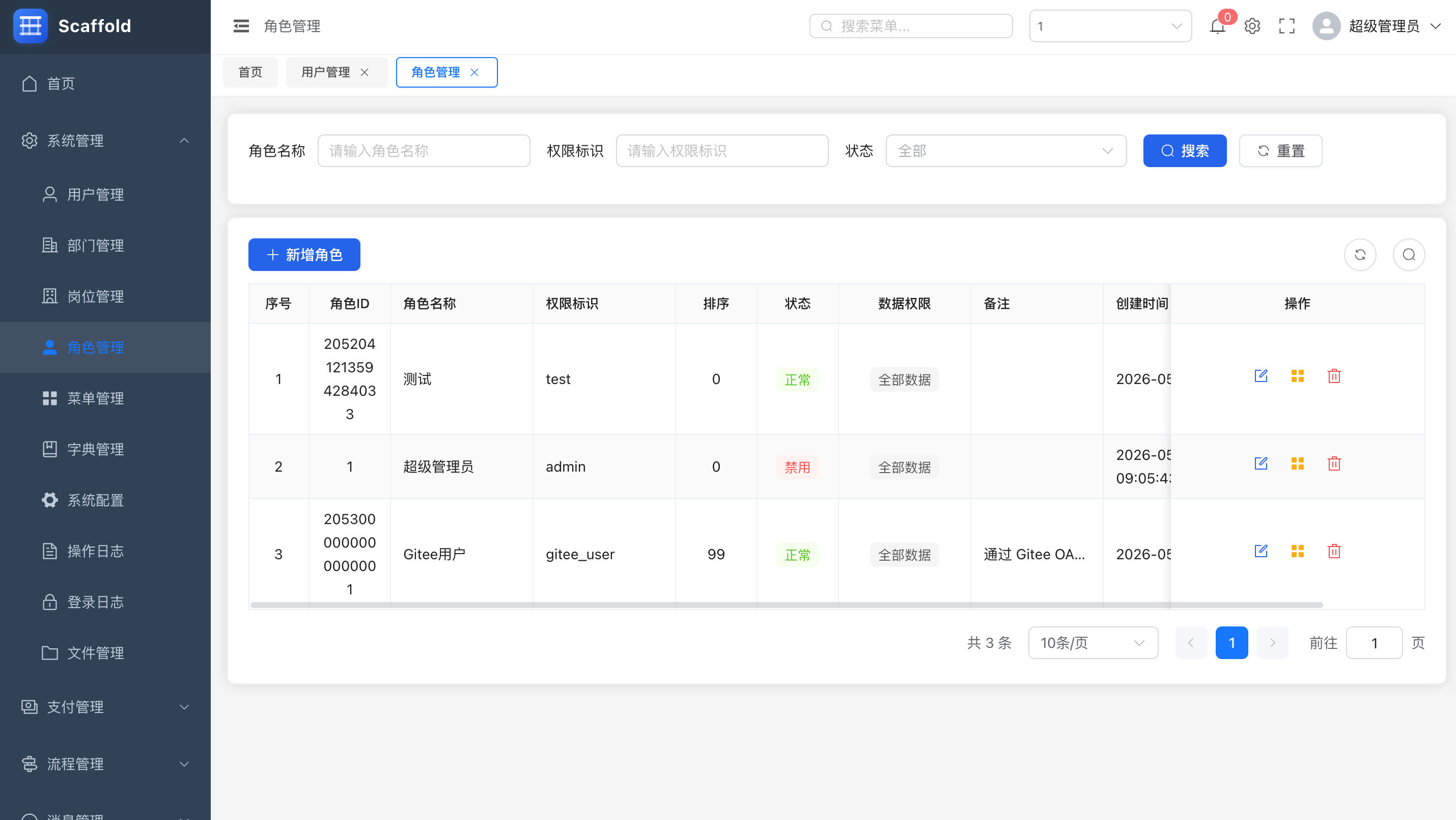Click the gitee_user permission cell
Image resolution: width=1456 pixels, height=820 pixels.
point(604,554)
